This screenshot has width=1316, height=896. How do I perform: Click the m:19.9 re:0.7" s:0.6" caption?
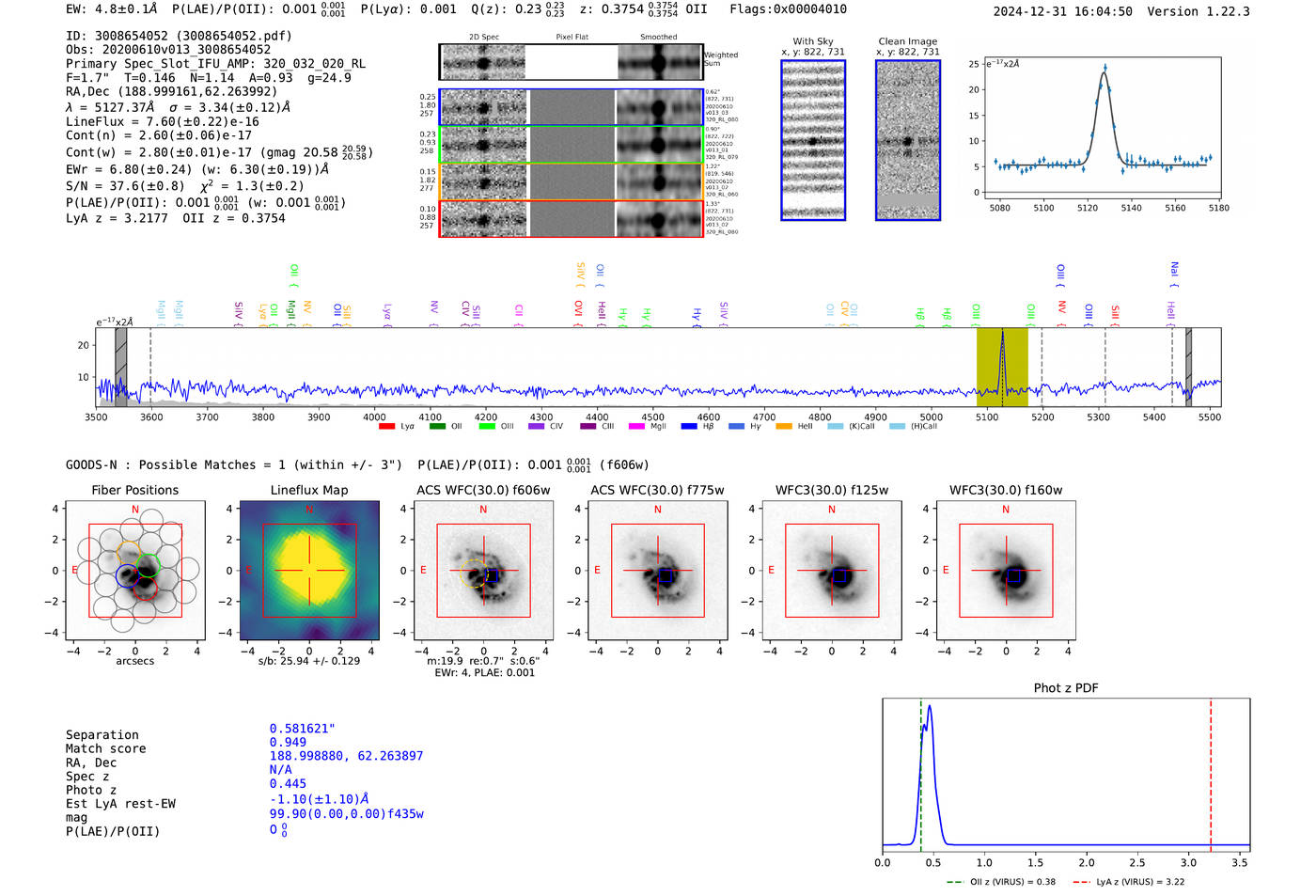pos(483,661)
